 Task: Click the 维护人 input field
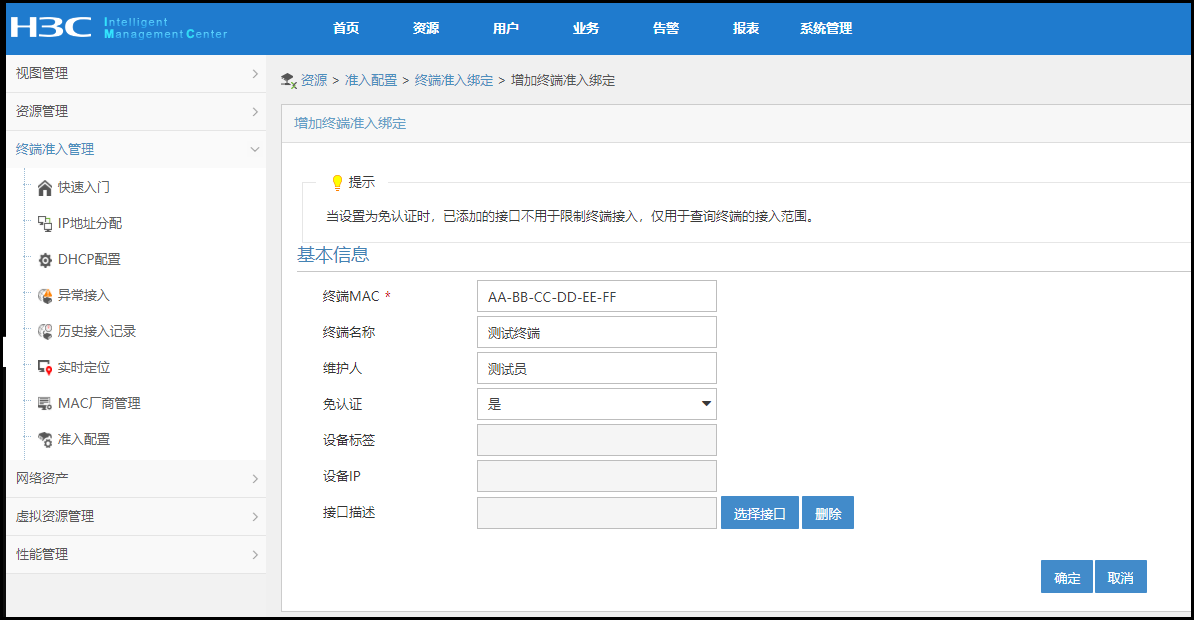[x=597, y=368]
